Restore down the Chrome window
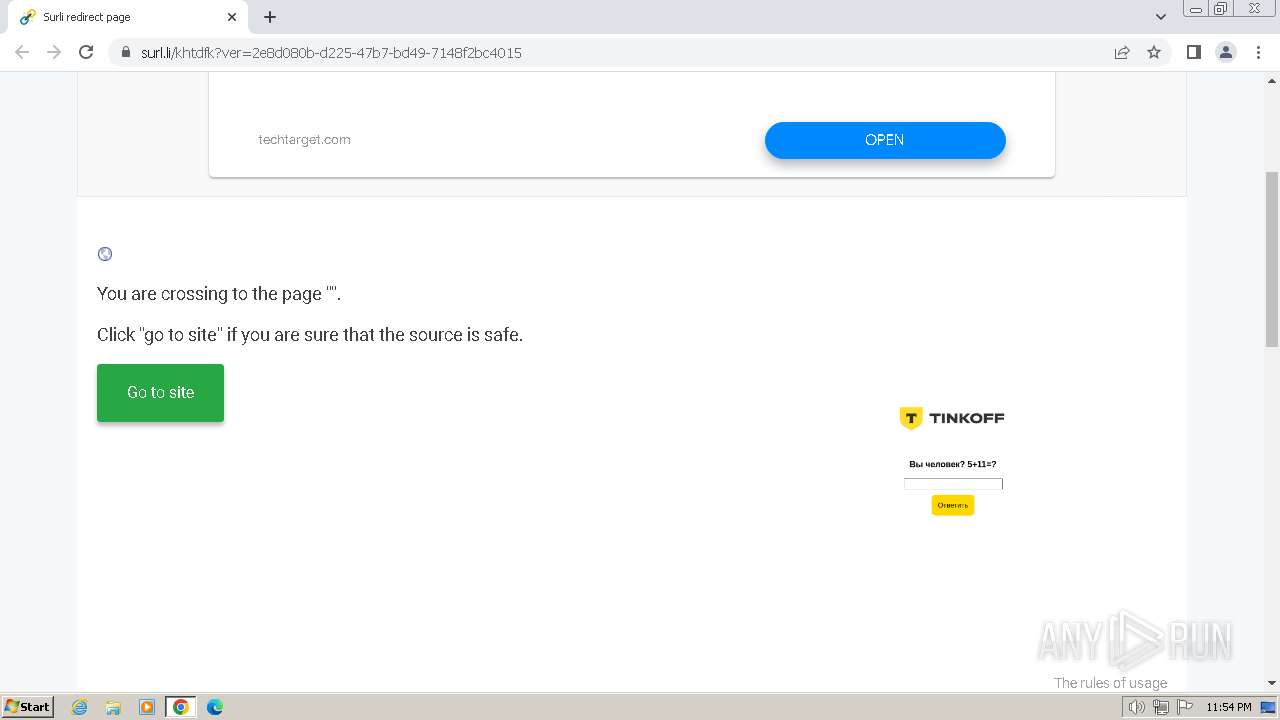This screenshot has width=1280, height=720. click(x=1220, y=9)
